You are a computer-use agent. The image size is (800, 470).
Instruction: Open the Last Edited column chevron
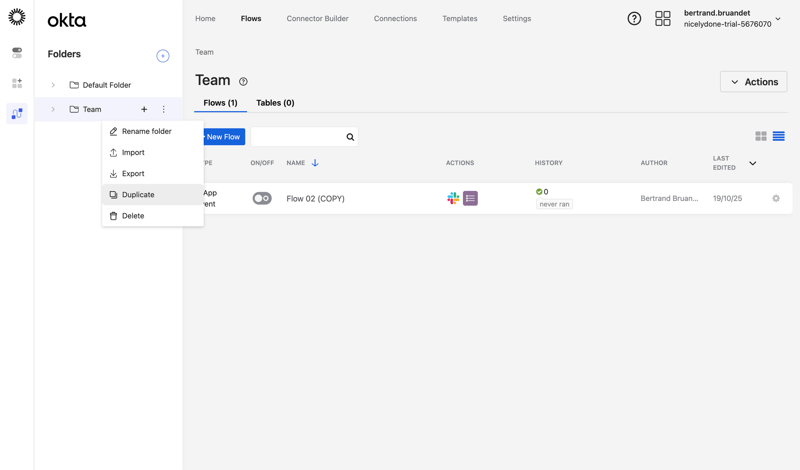[x=753, y=163]
